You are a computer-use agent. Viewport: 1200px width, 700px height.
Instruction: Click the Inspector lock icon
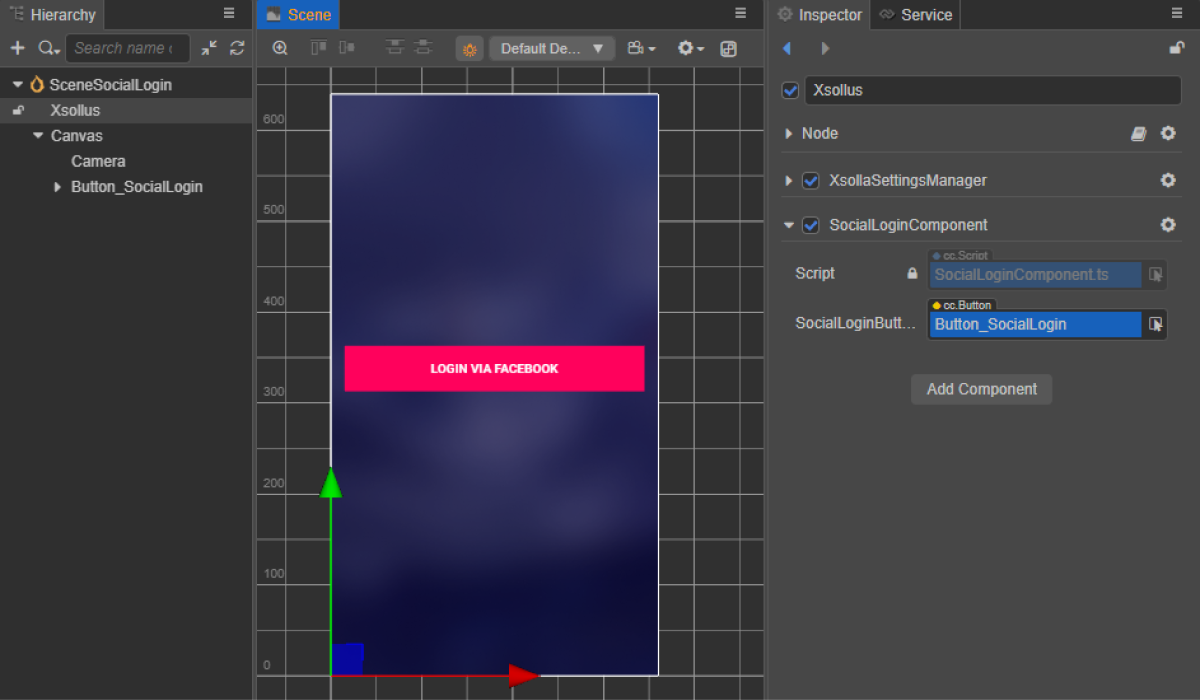tap(1177, 48)
